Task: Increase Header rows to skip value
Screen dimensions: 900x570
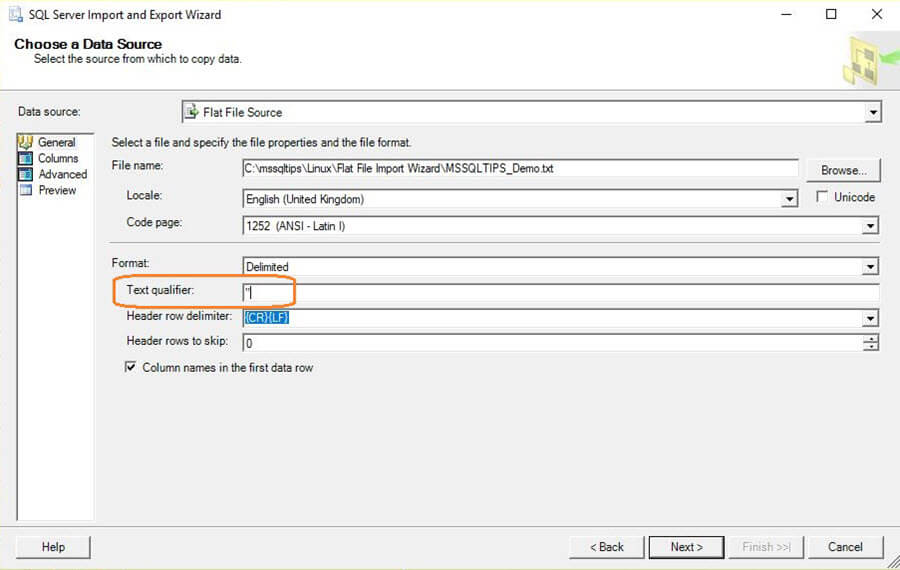Action: [872, 337]
